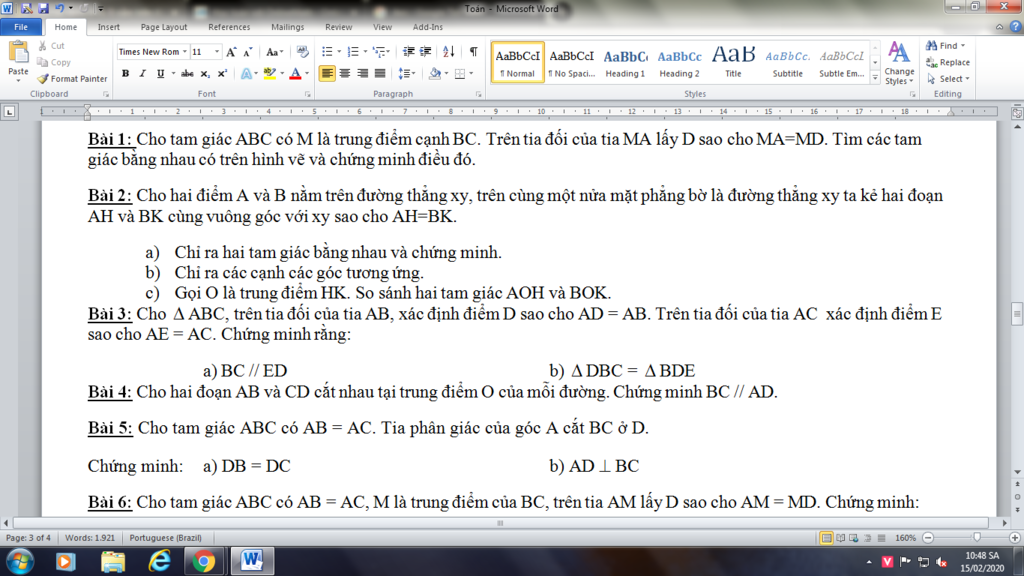Viewport: 1024px width, 576px height.
Task: Click Text Effects icon
Action: 246,74
